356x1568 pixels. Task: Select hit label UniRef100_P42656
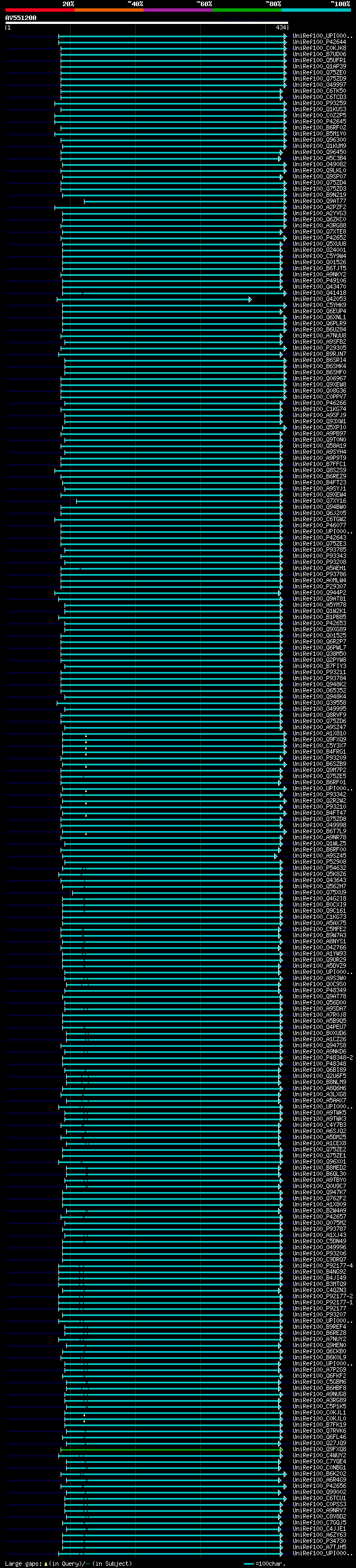point(319,1486)
